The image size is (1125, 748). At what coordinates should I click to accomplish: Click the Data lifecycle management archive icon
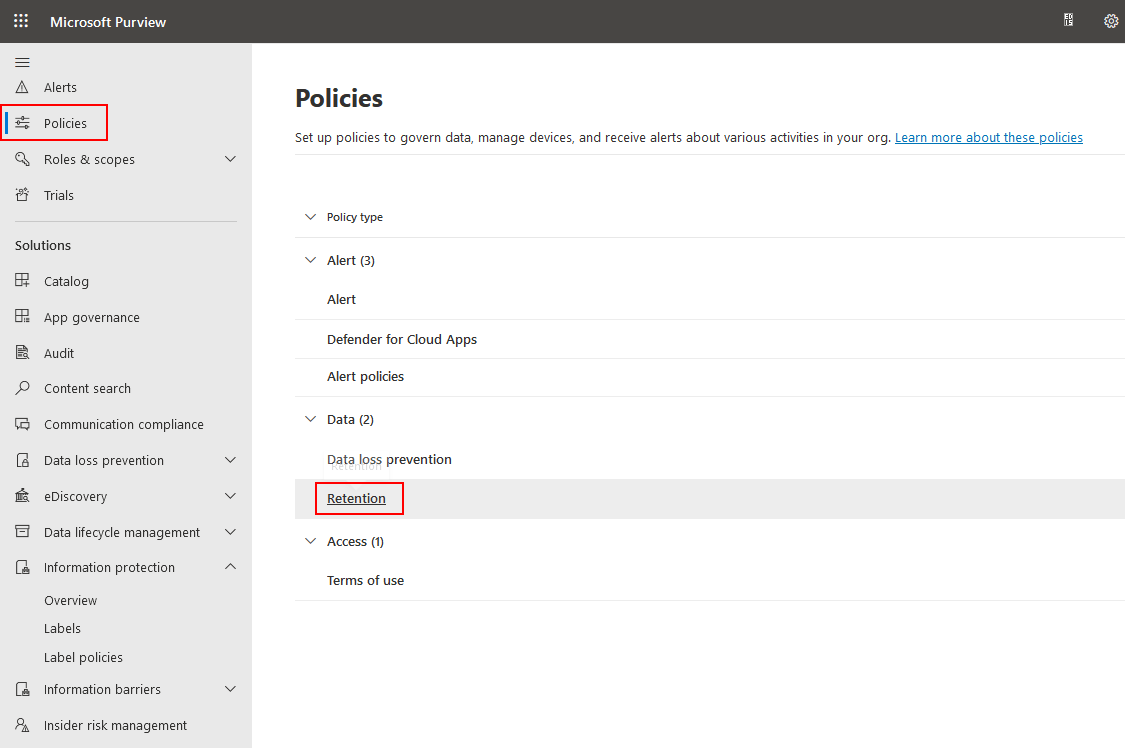pos(22,531)
